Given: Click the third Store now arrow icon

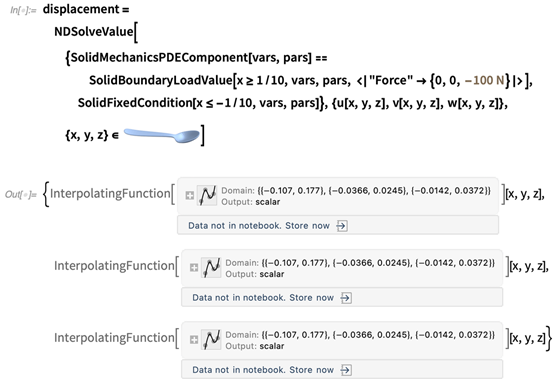Looking at the screenshot, I should [346, 370].
